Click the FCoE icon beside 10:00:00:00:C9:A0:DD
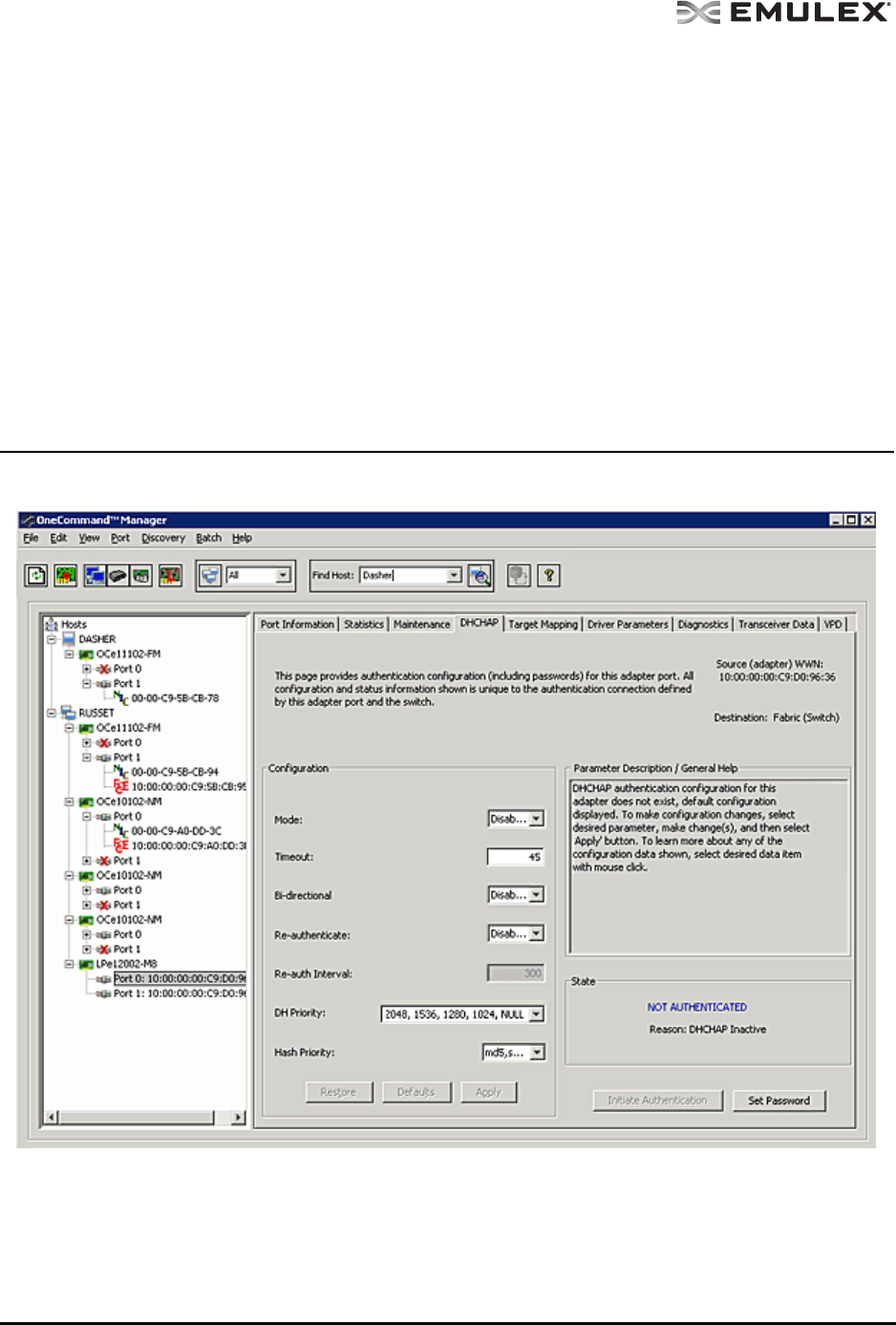The image size is (896, 1325). point(121,845)
